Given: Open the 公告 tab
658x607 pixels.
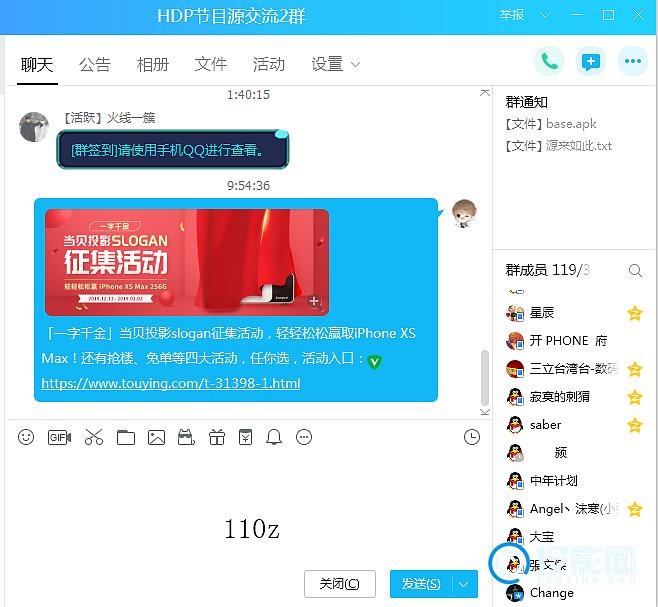Looking at the screenshot, I should [x=95, y=65].
